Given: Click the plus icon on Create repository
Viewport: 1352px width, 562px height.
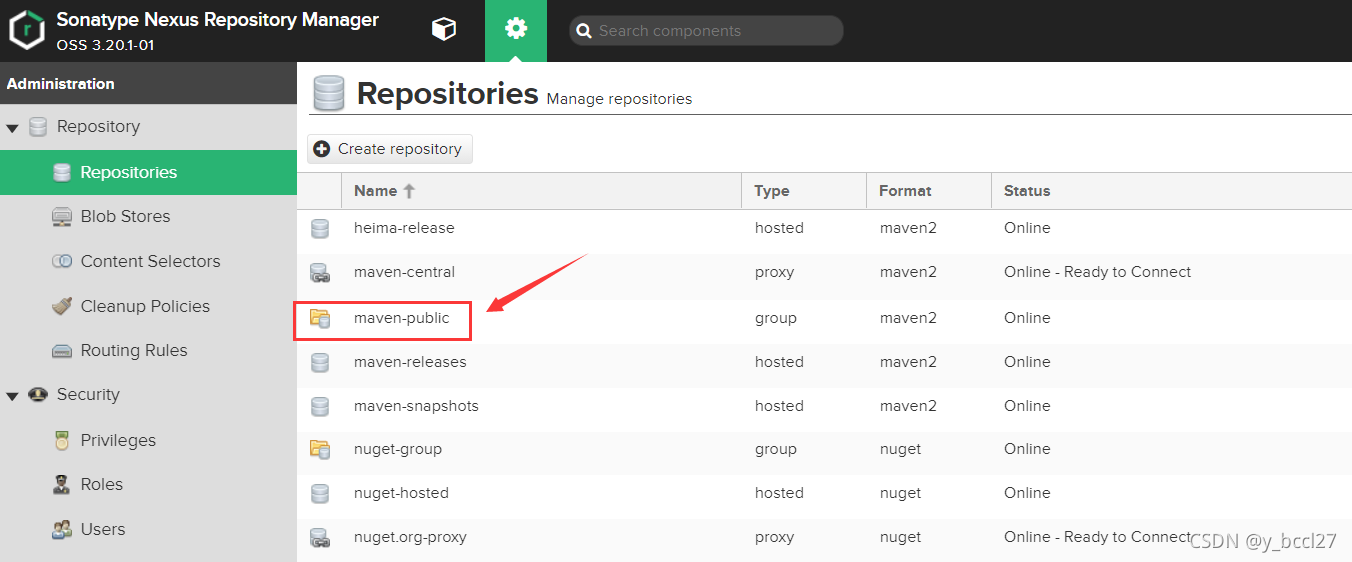Looking at the screenshot, I should point(322,149).
